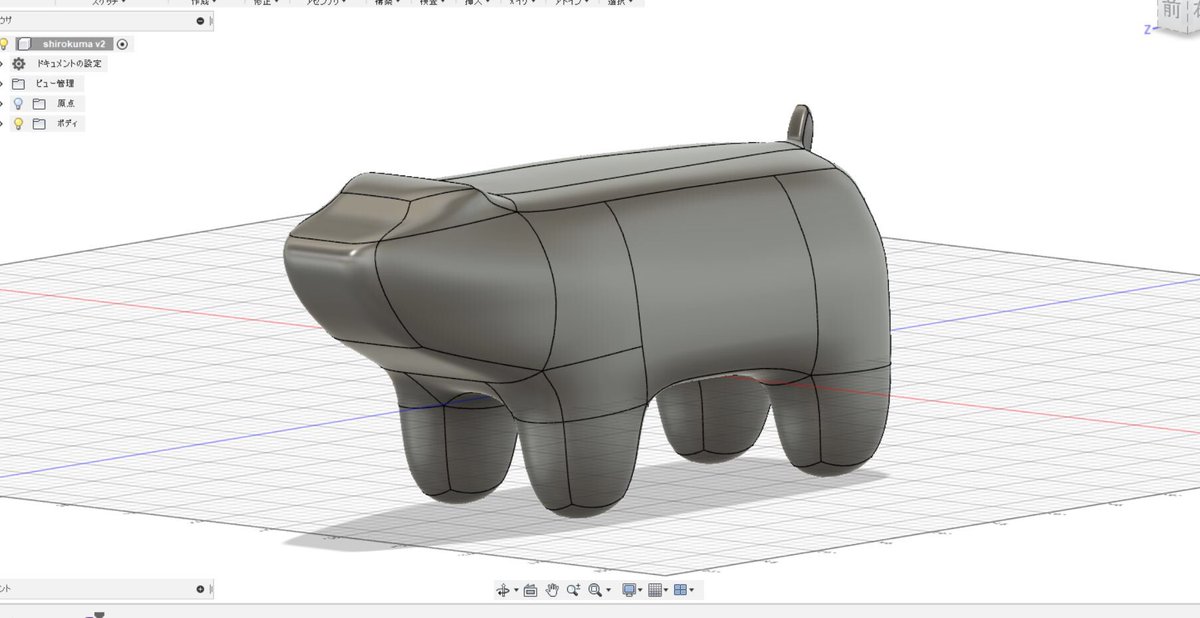1200x618 pixels.
Task: Expand the Grid and Snaps dropdown arrow
Action: coord(666,590)
